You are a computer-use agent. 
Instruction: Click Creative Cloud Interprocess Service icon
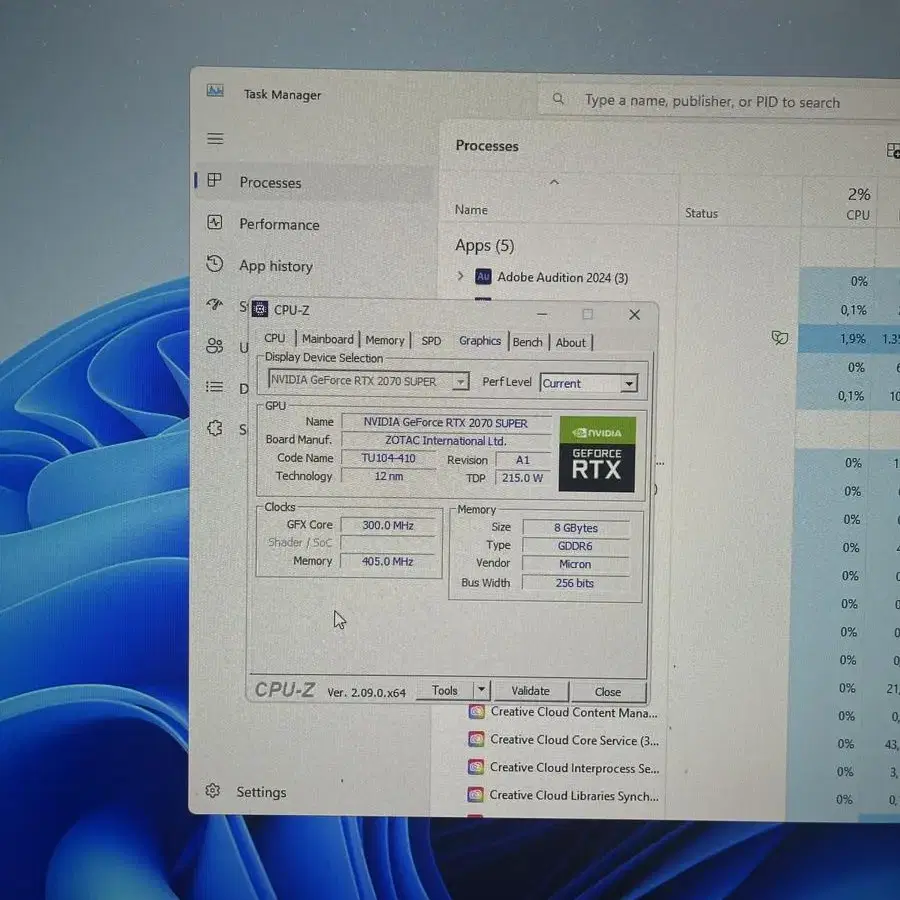point(475,767)
